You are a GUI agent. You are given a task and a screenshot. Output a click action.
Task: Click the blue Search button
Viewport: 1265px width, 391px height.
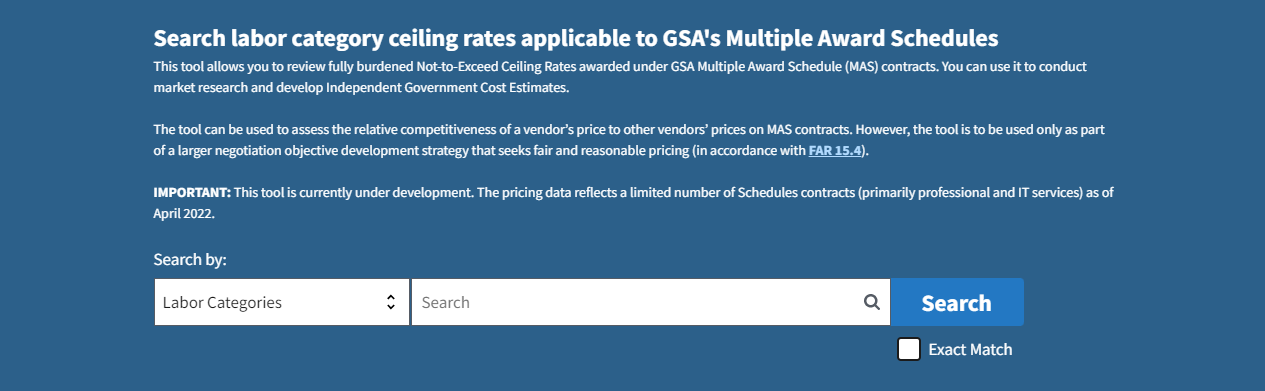coord(957,302)
